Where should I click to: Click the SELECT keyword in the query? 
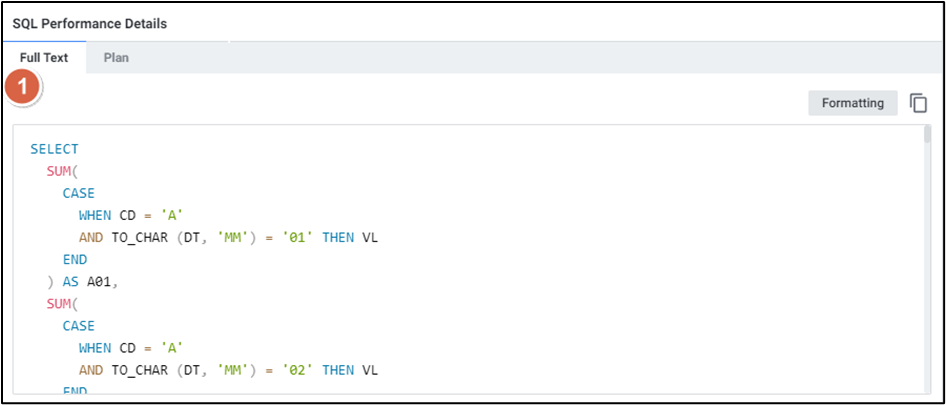(x=54, y=149)
